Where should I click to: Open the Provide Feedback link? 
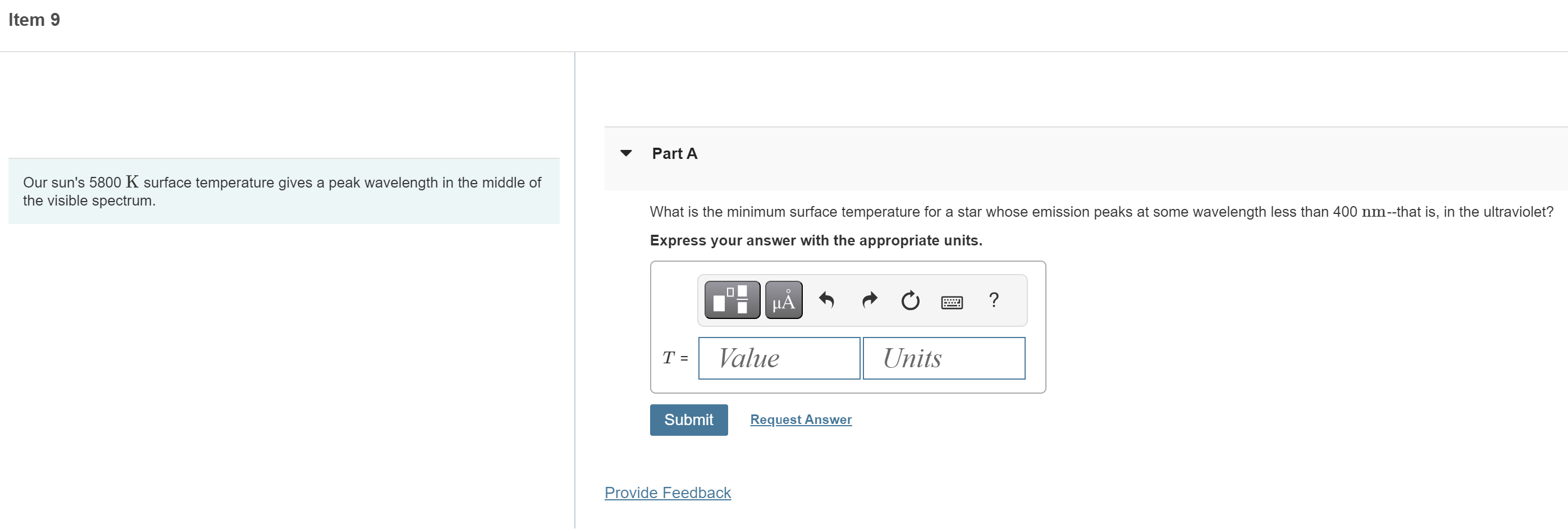(x=667, y=492)
